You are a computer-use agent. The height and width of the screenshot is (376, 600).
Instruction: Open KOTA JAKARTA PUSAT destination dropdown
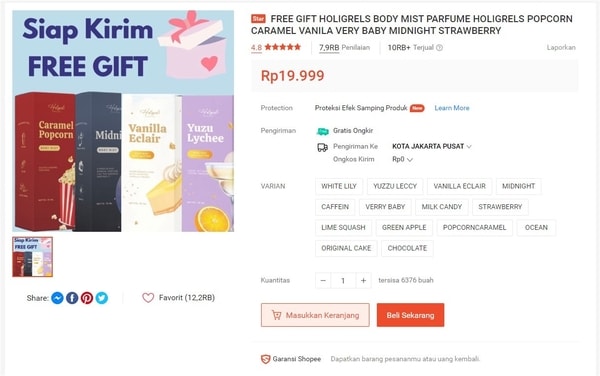tap(432, 146)
